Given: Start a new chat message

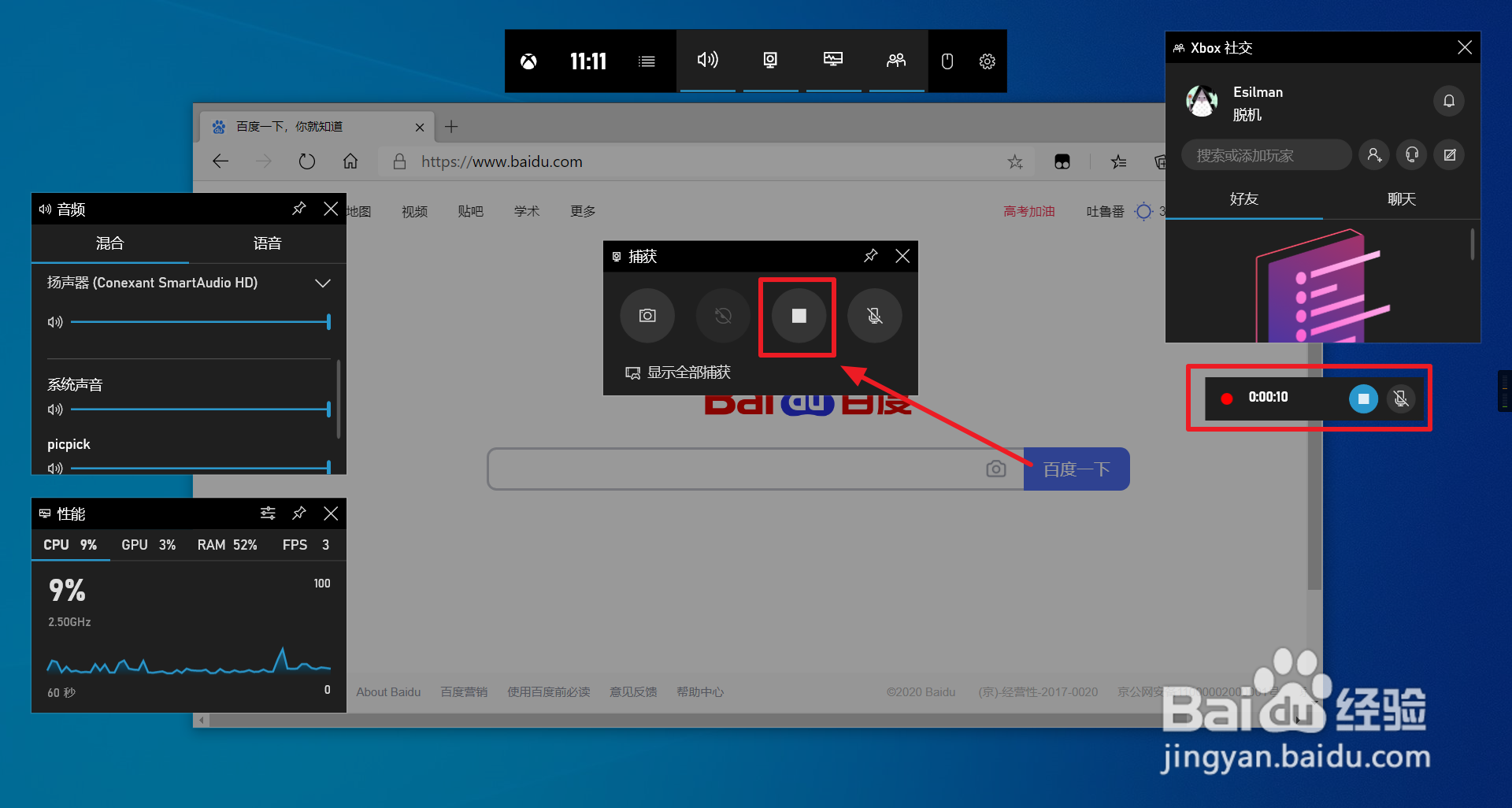Looking at the screenshot, I should [1450, 155].
